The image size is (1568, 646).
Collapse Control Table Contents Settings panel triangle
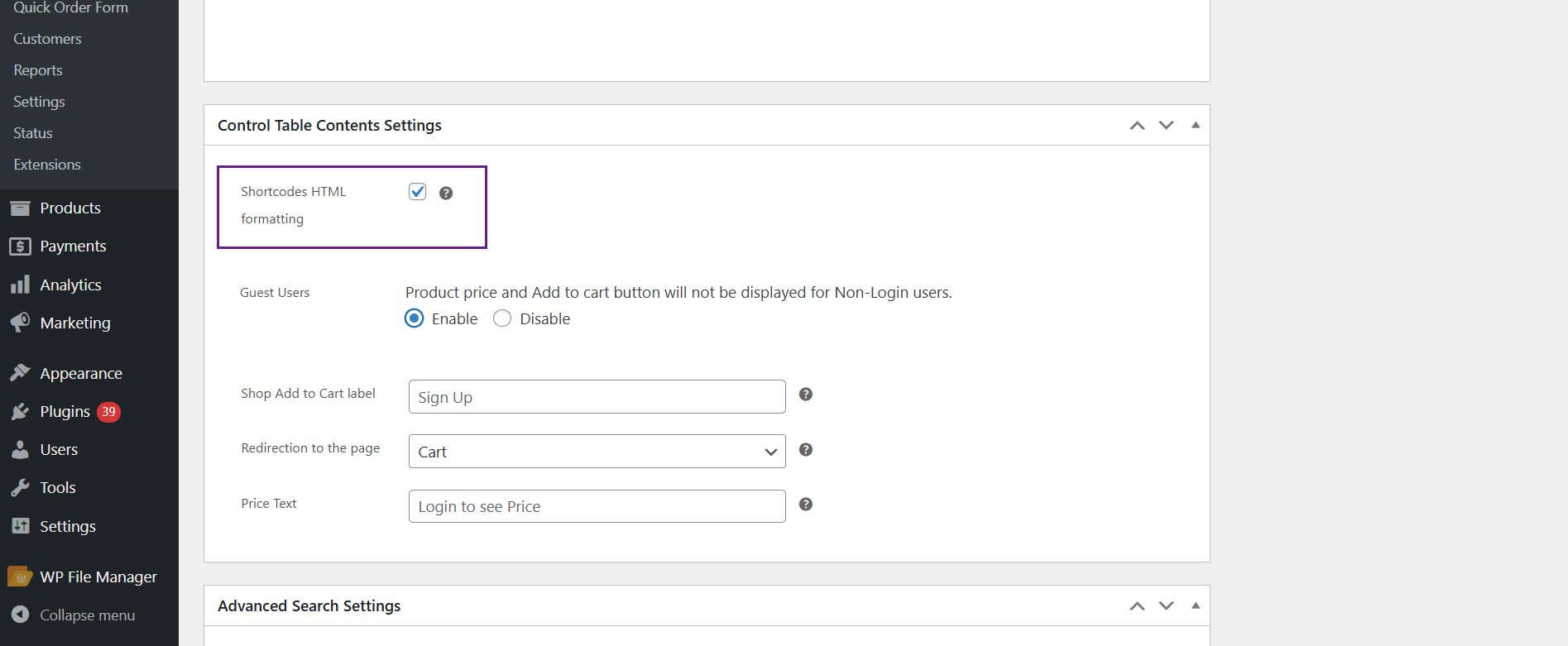coord(1196,125)
